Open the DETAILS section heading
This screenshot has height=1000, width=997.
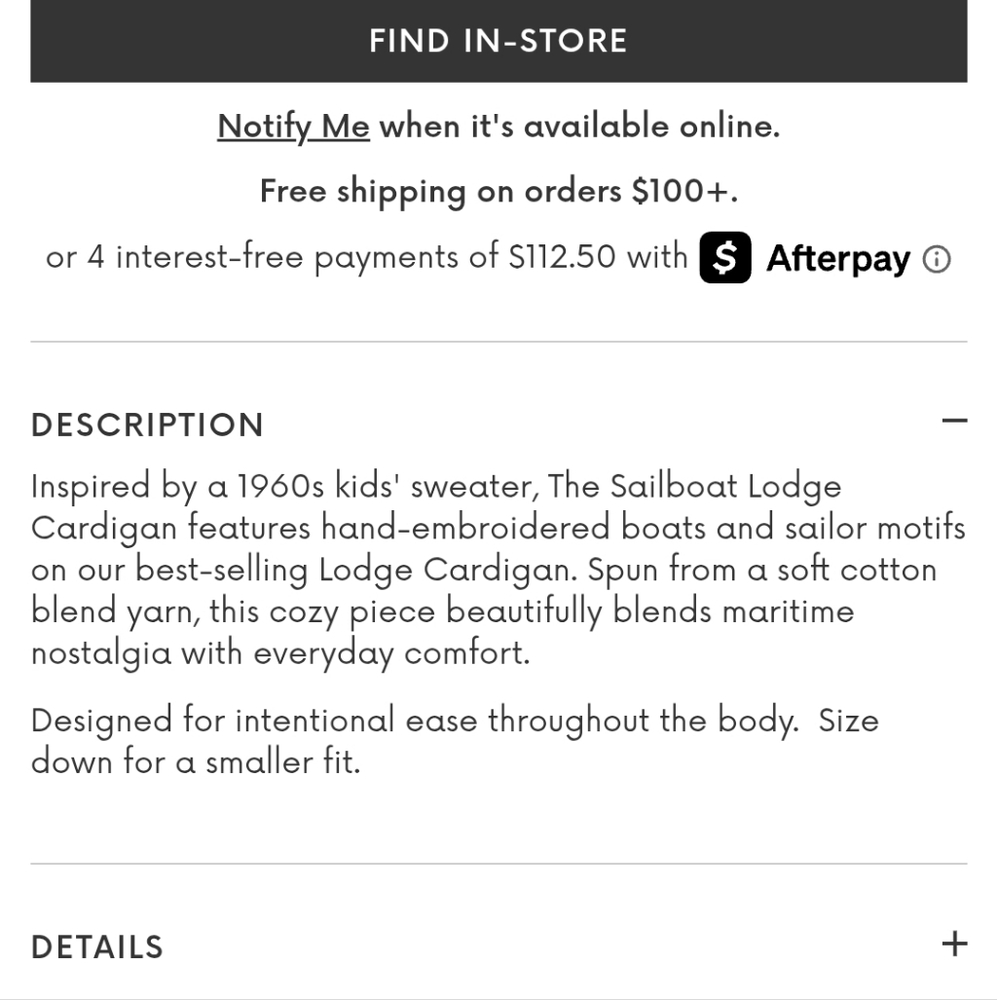pyautogui.click(x=97, y=947)
